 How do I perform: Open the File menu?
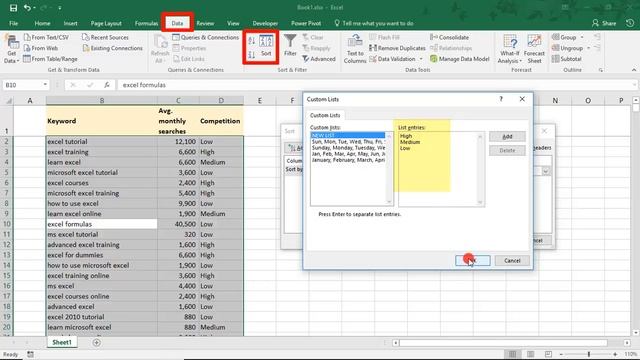click(x=13, y=23)
